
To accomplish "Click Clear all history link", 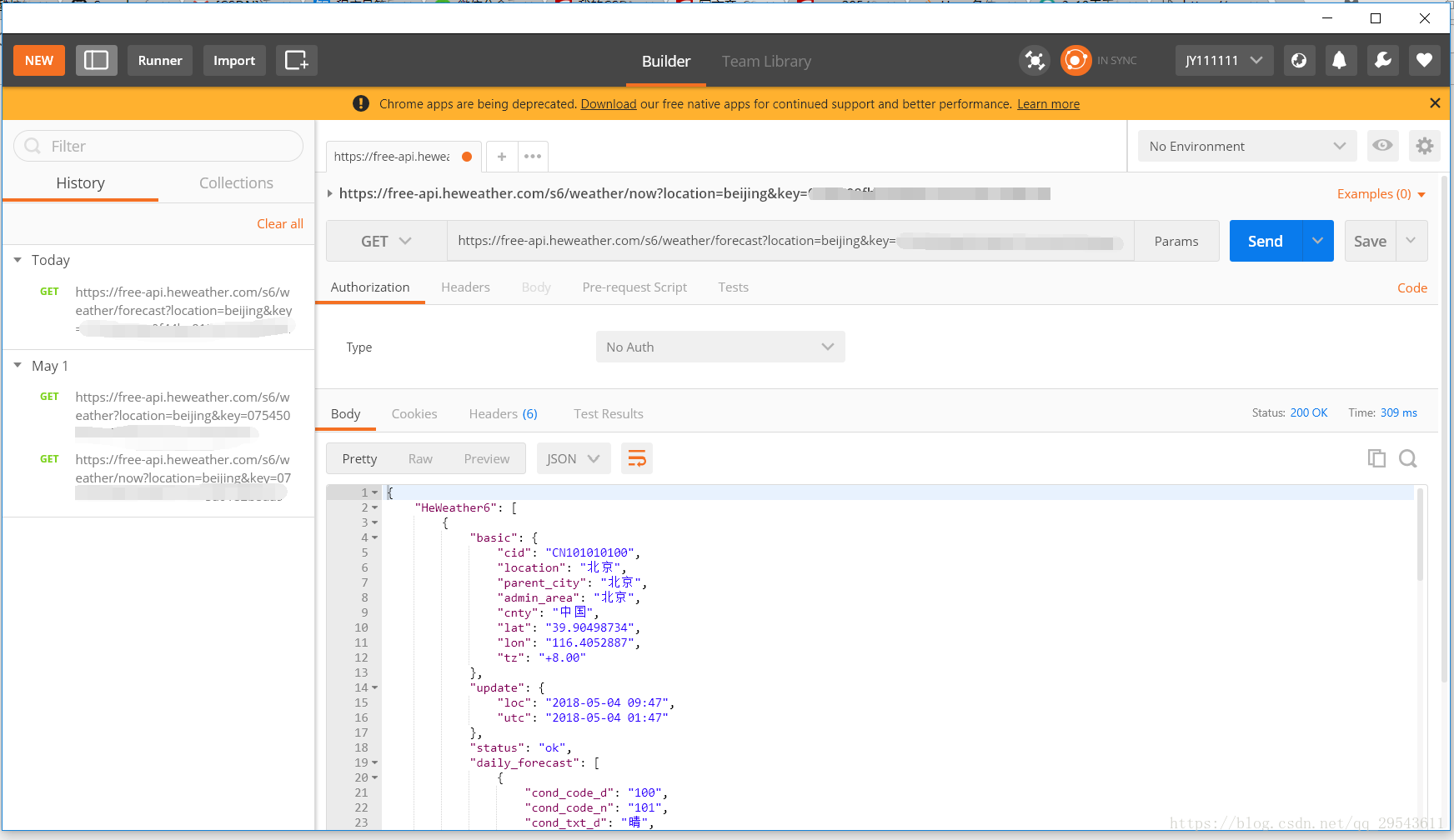I will (280, 223).
